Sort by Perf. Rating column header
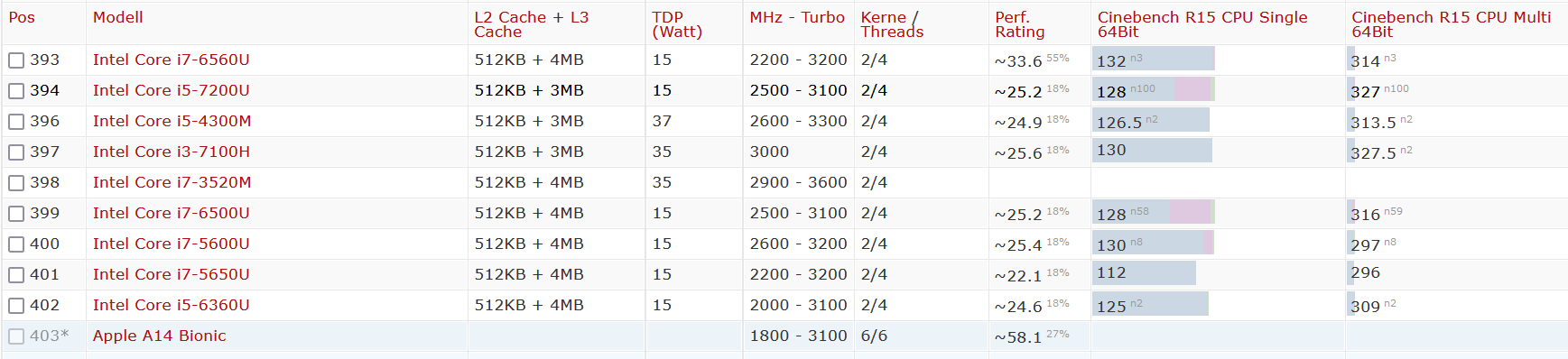This screenshot has height=359, width=1568. point(1020,24)
